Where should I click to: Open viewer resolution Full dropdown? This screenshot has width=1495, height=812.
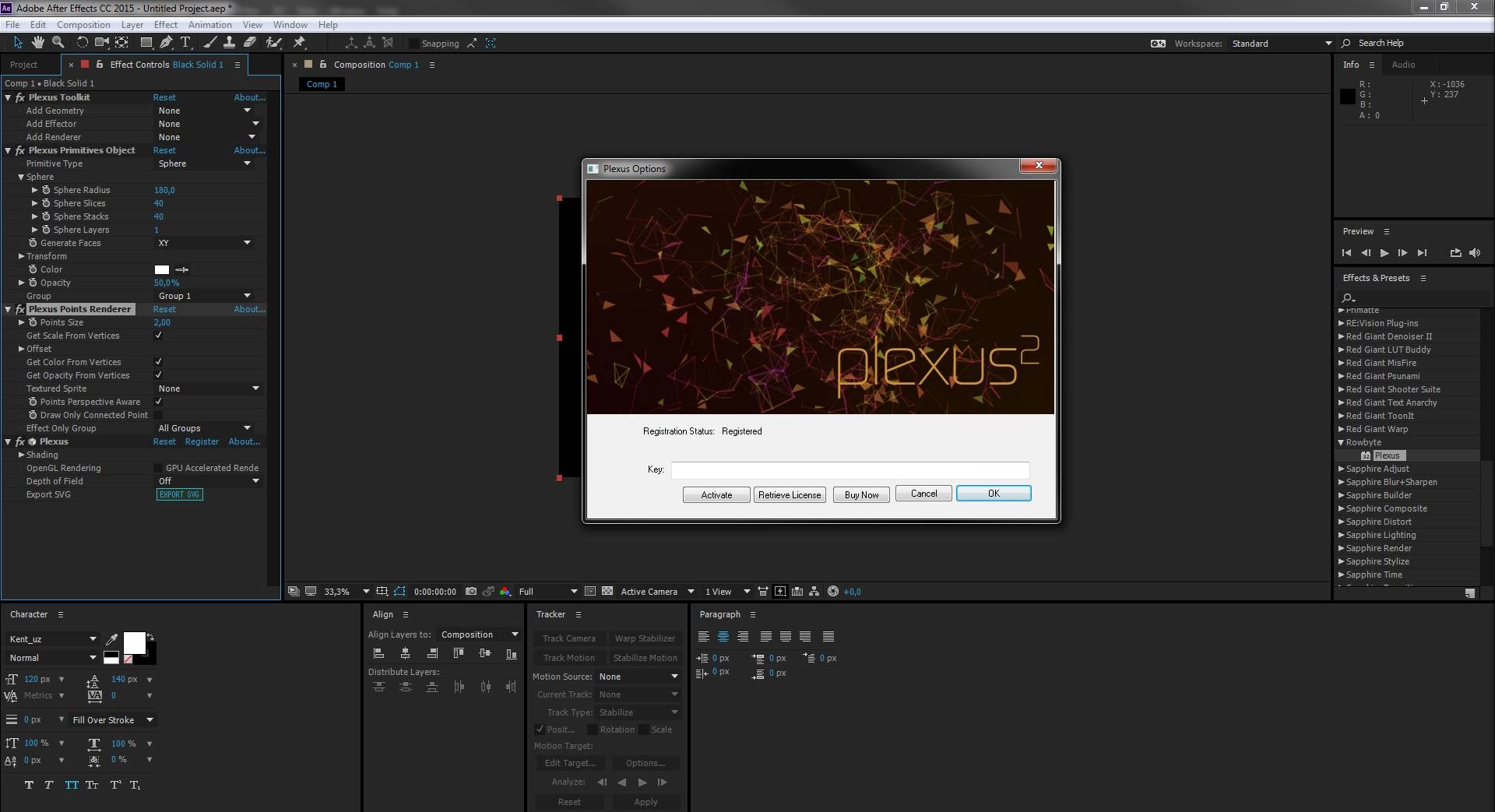[x=548, y=592]
